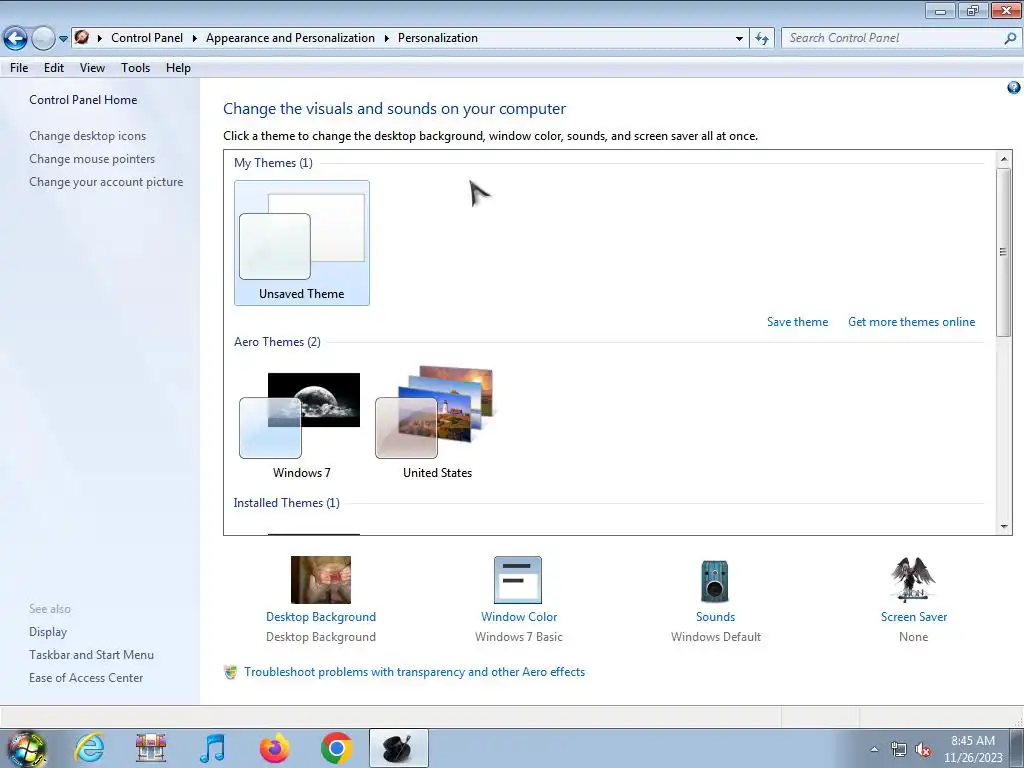Open the Sounds speaker icon
1024x768 pixels.
coord(715,581)
